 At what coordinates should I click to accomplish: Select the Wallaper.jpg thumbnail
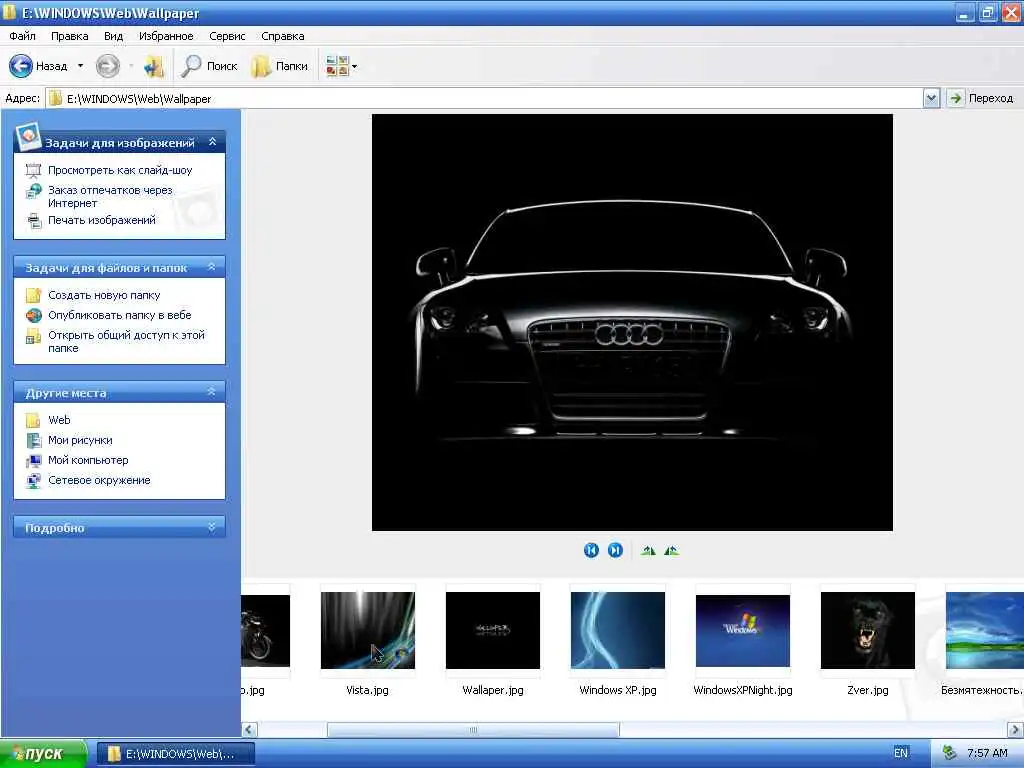tap(493, 630)
